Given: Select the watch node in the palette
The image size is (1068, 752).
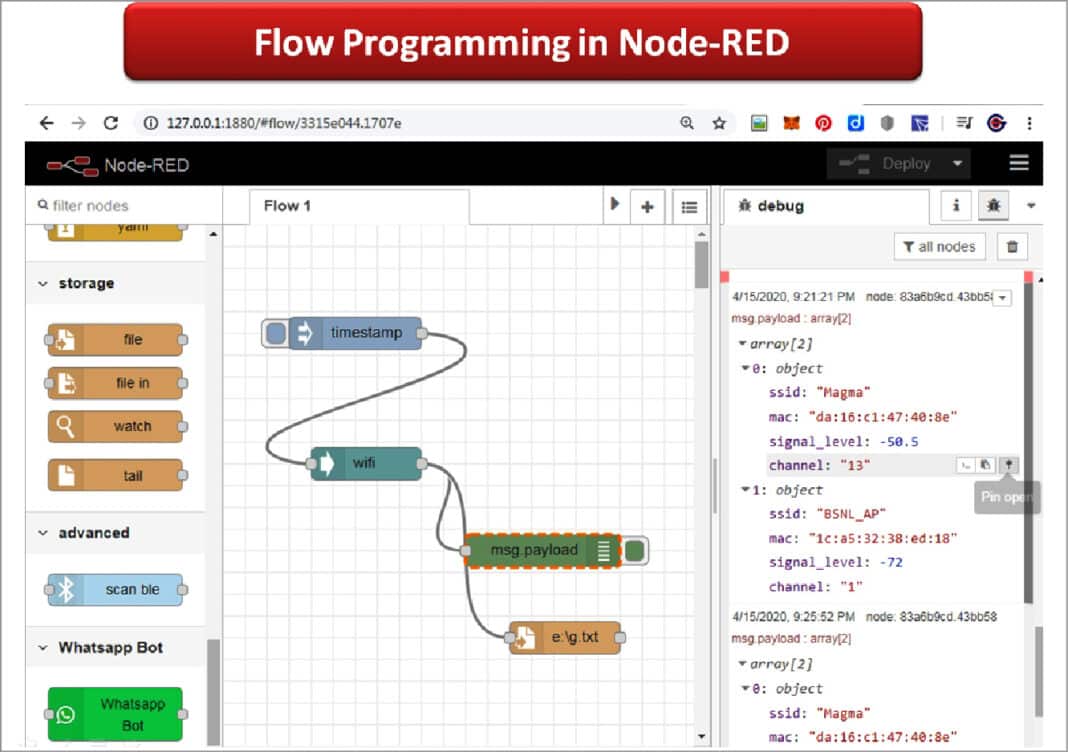Looking at the screenshot, I should pos(114,426).
